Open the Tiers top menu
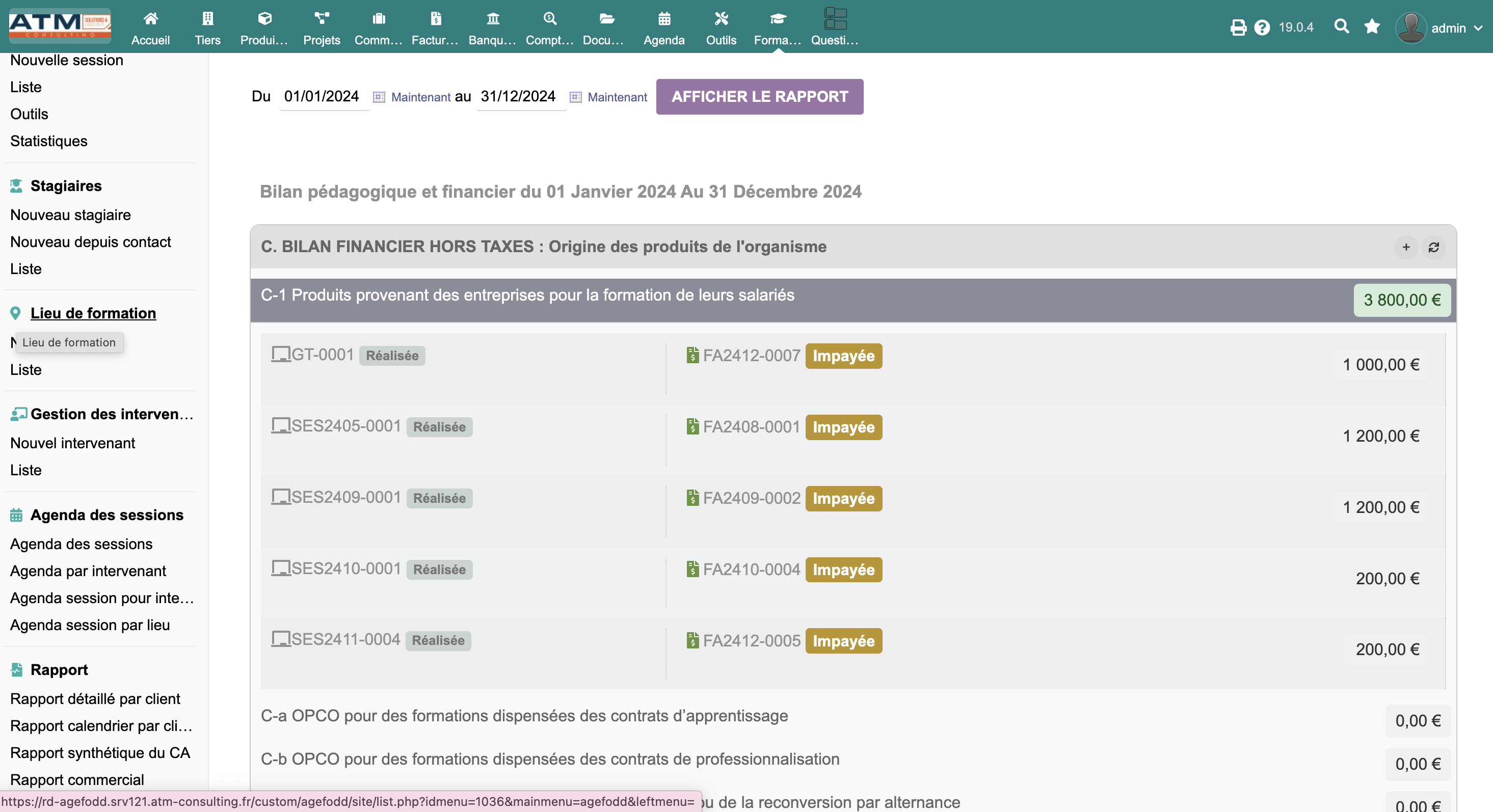The height and width of the screenshot is (812, 1493). (x=207, y=28)
